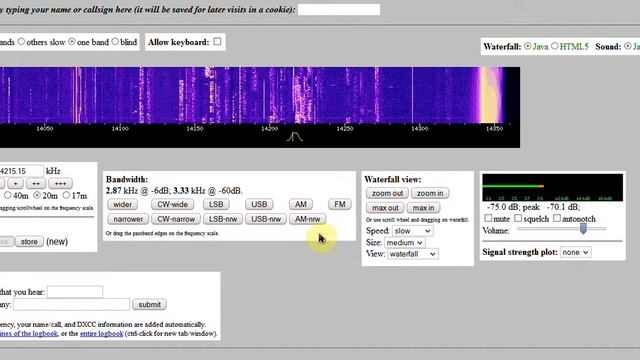Open the waterfall Speed dropdown
640x360 pixels.
pyautogui.click(x=412, y=231)
